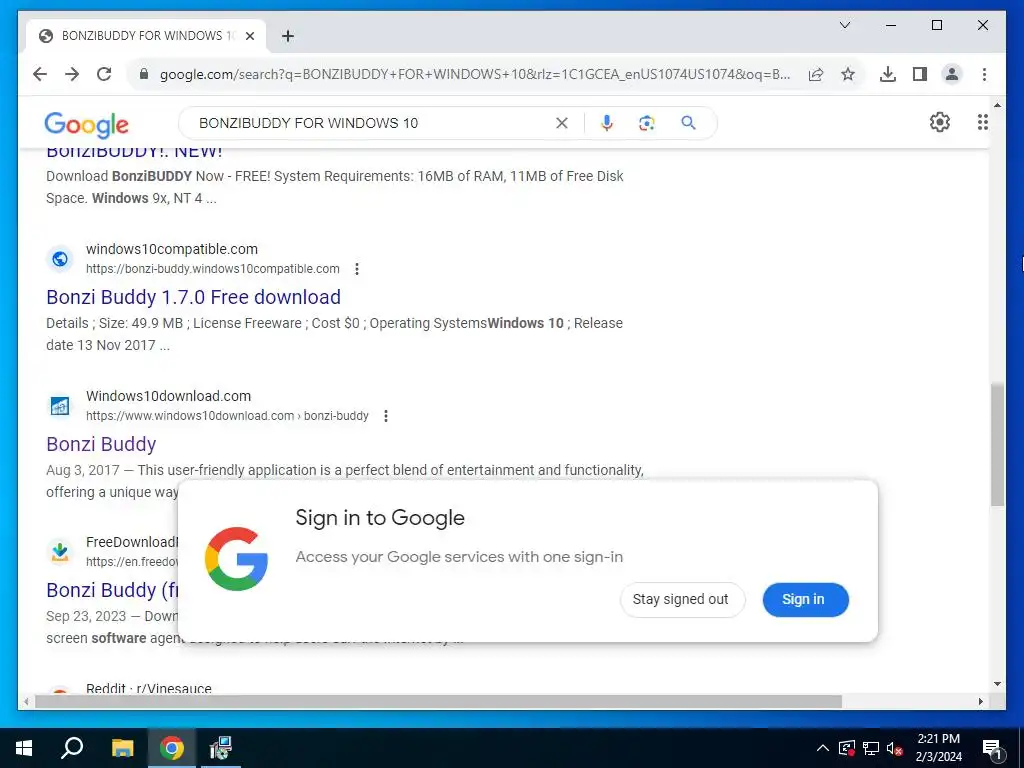1024x768 pixels.
Task: Click the share this page icon
Action: point(816,74)
